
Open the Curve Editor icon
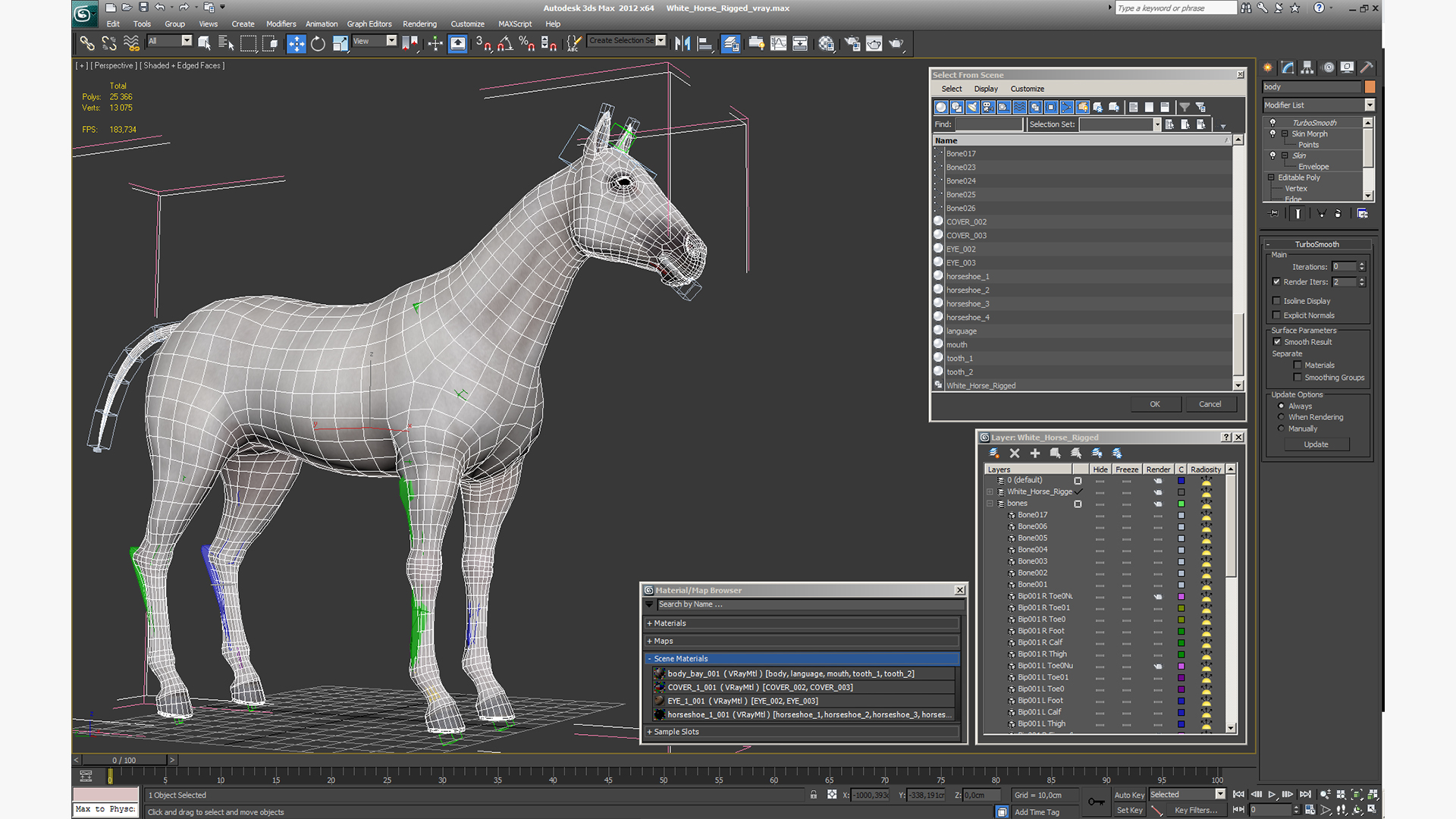[778, 43]
